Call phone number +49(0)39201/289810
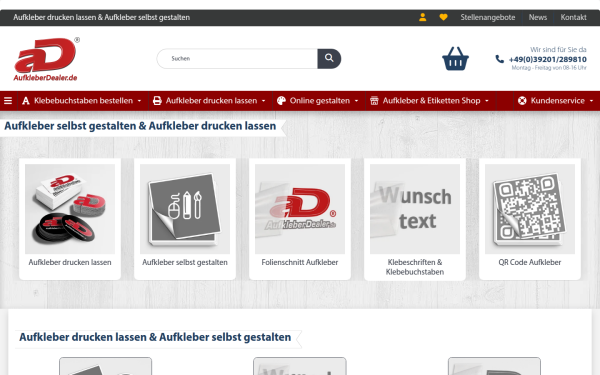The height and width of the screenshot is (375, 600). (547, 59)
